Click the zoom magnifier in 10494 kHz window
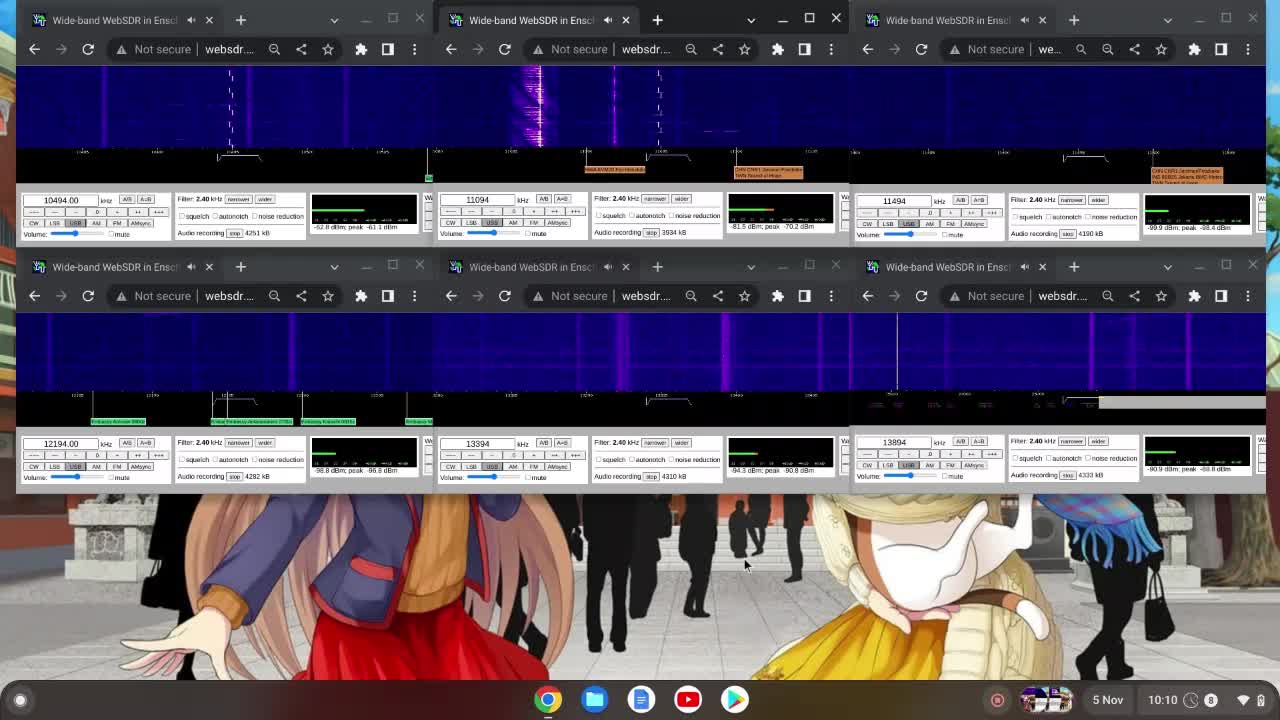This screenshot has width=1280, height=720. point(274,49)
